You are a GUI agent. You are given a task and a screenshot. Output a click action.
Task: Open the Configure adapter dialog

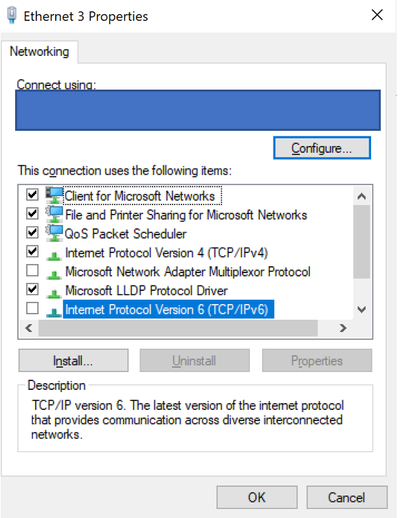pos(322,148)
